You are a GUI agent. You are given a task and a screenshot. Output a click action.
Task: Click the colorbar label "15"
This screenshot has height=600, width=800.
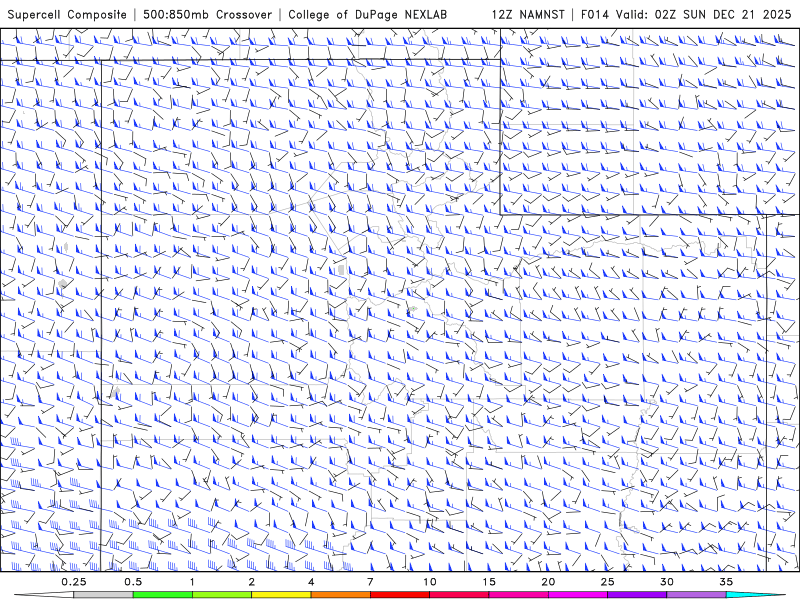(489, 582)
